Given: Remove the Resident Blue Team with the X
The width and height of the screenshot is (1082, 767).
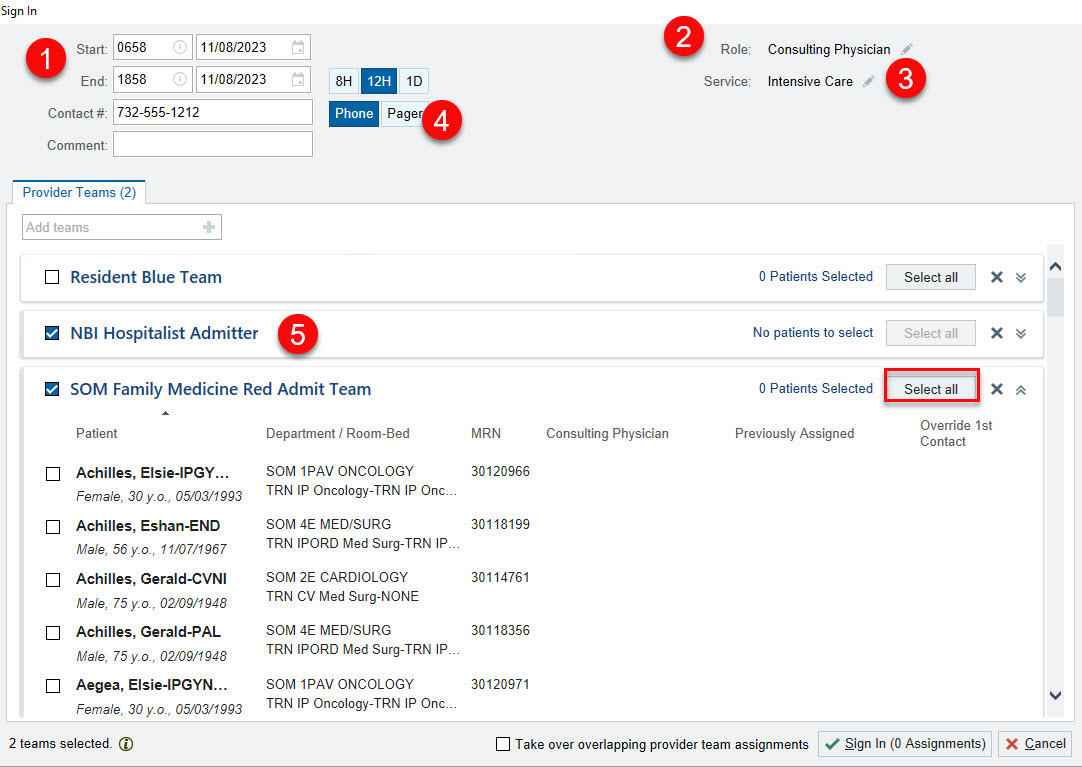Looking at the screenshot, I should [997, 276].
